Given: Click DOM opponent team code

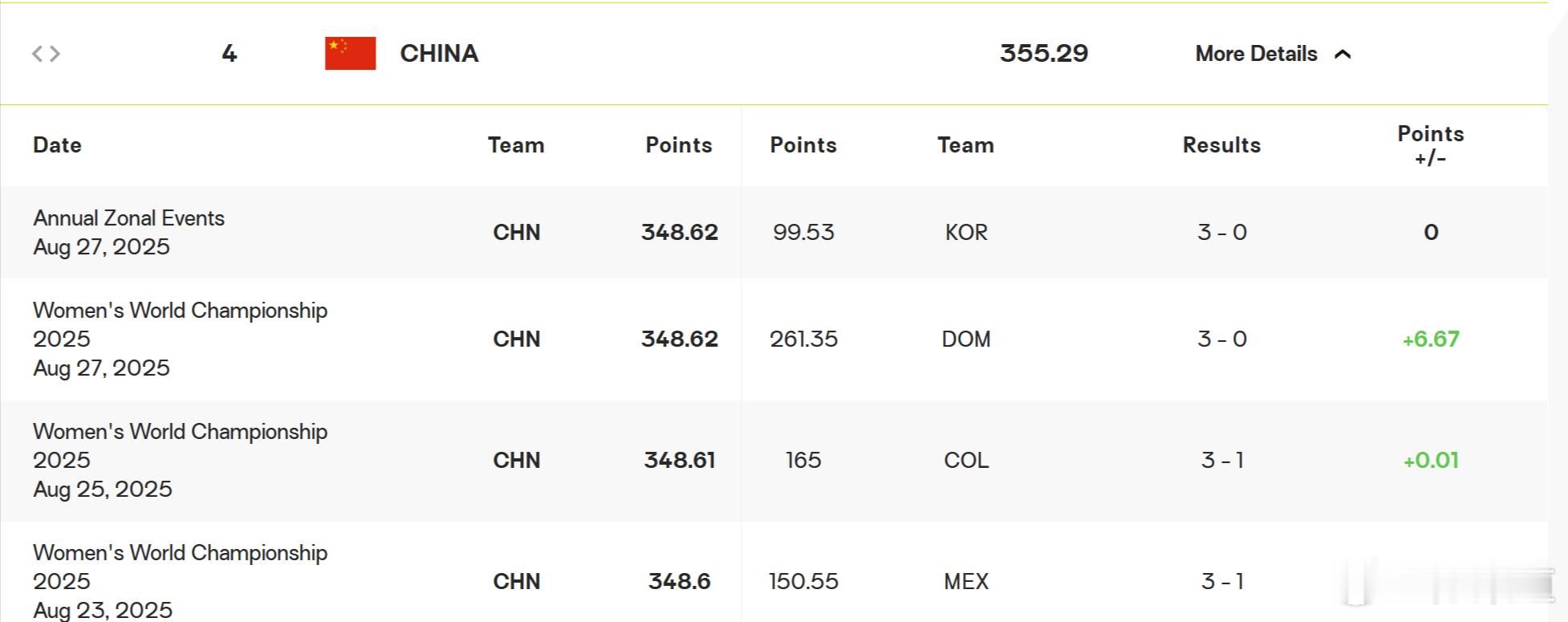Looking at the screenshot, I should pos(966,339).
